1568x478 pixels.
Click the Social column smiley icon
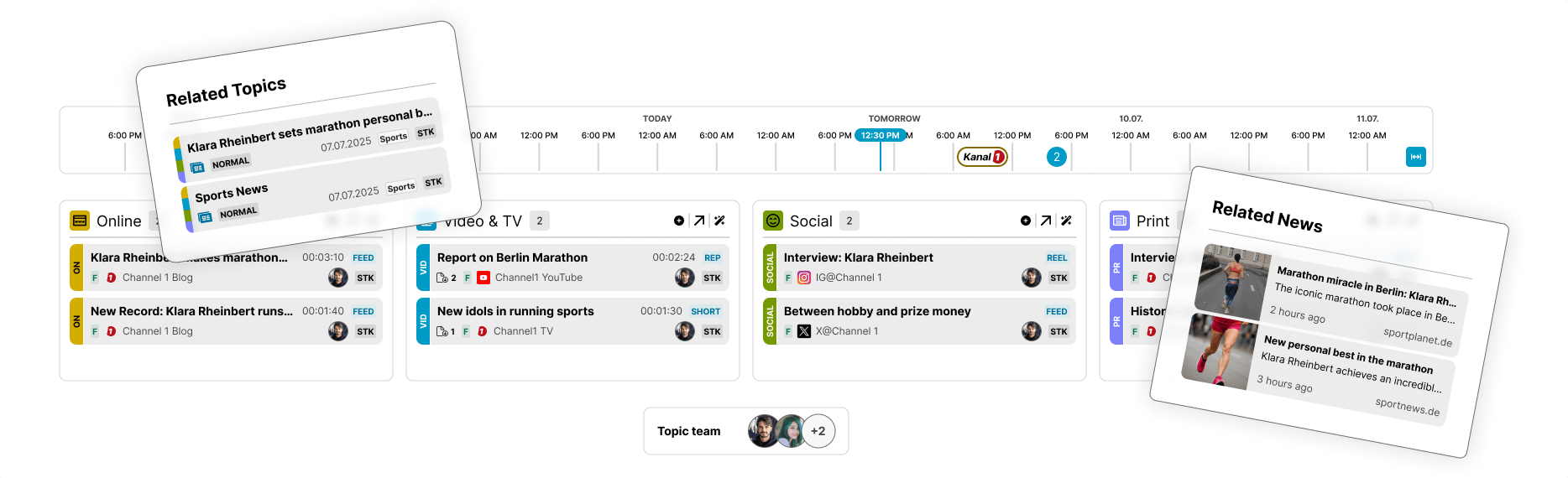pos(773,221)
